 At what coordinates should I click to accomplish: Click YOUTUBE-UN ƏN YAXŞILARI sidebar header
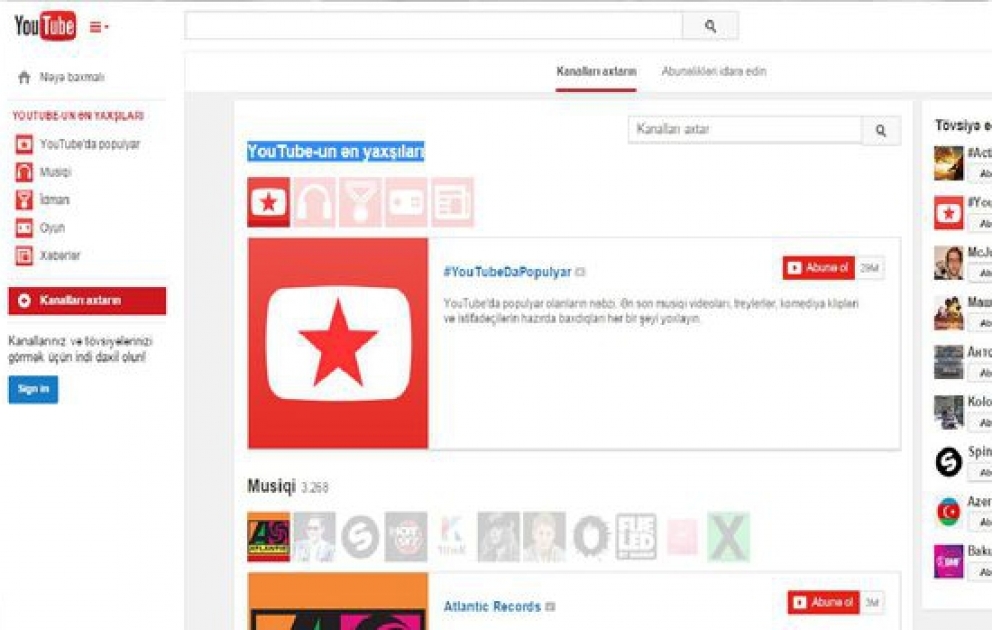[x=78, y=116]
